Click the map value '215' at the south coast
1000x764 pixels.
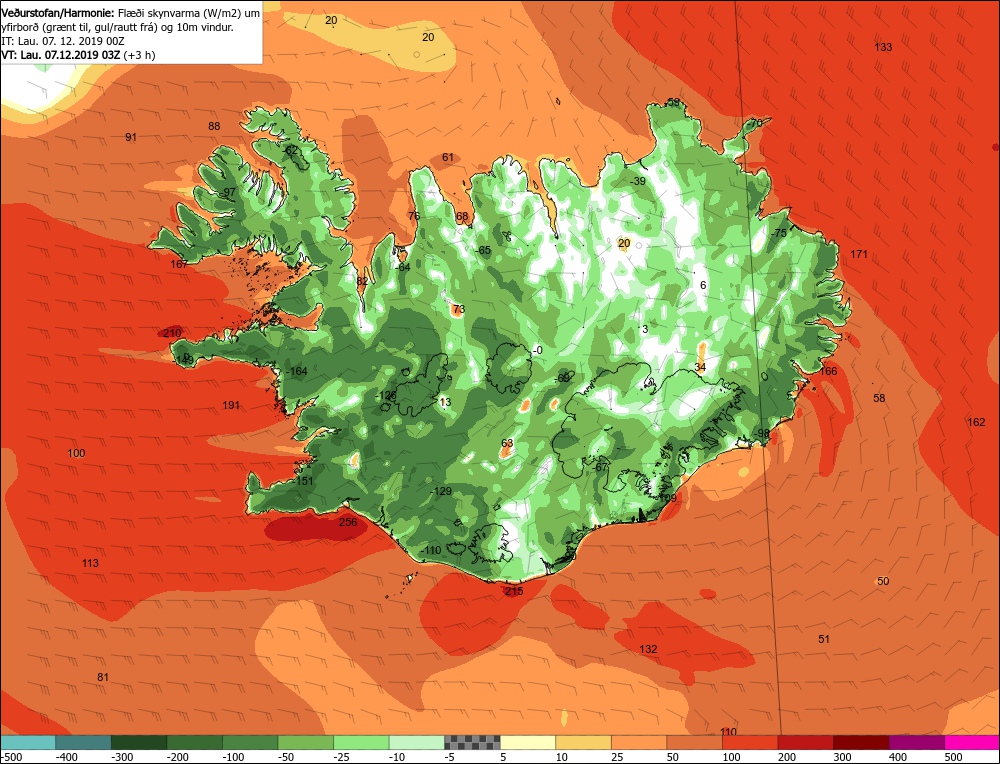[514, 591]
